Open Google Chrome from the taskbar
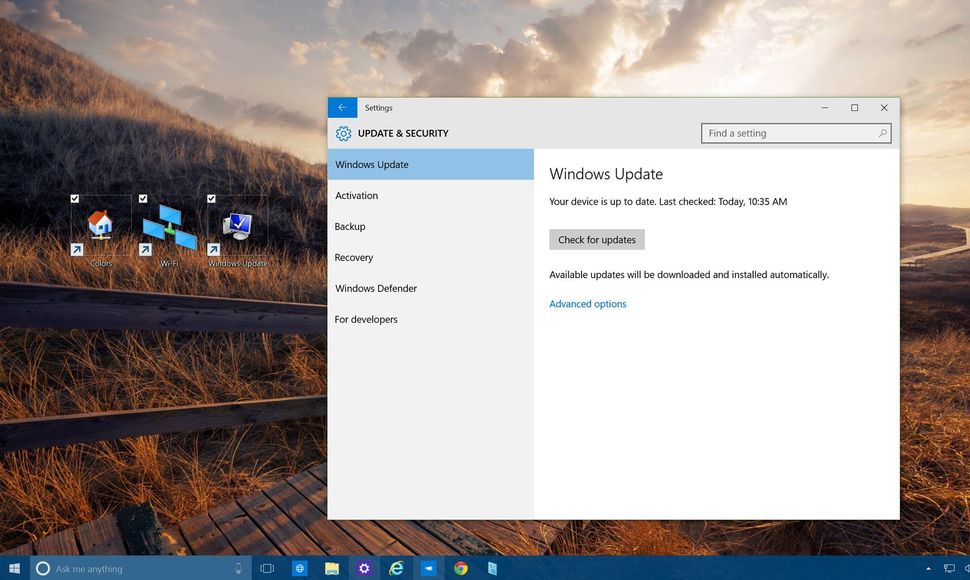Image resolution: width=970 pixels, height=580 pixels. tap(460, 567)
